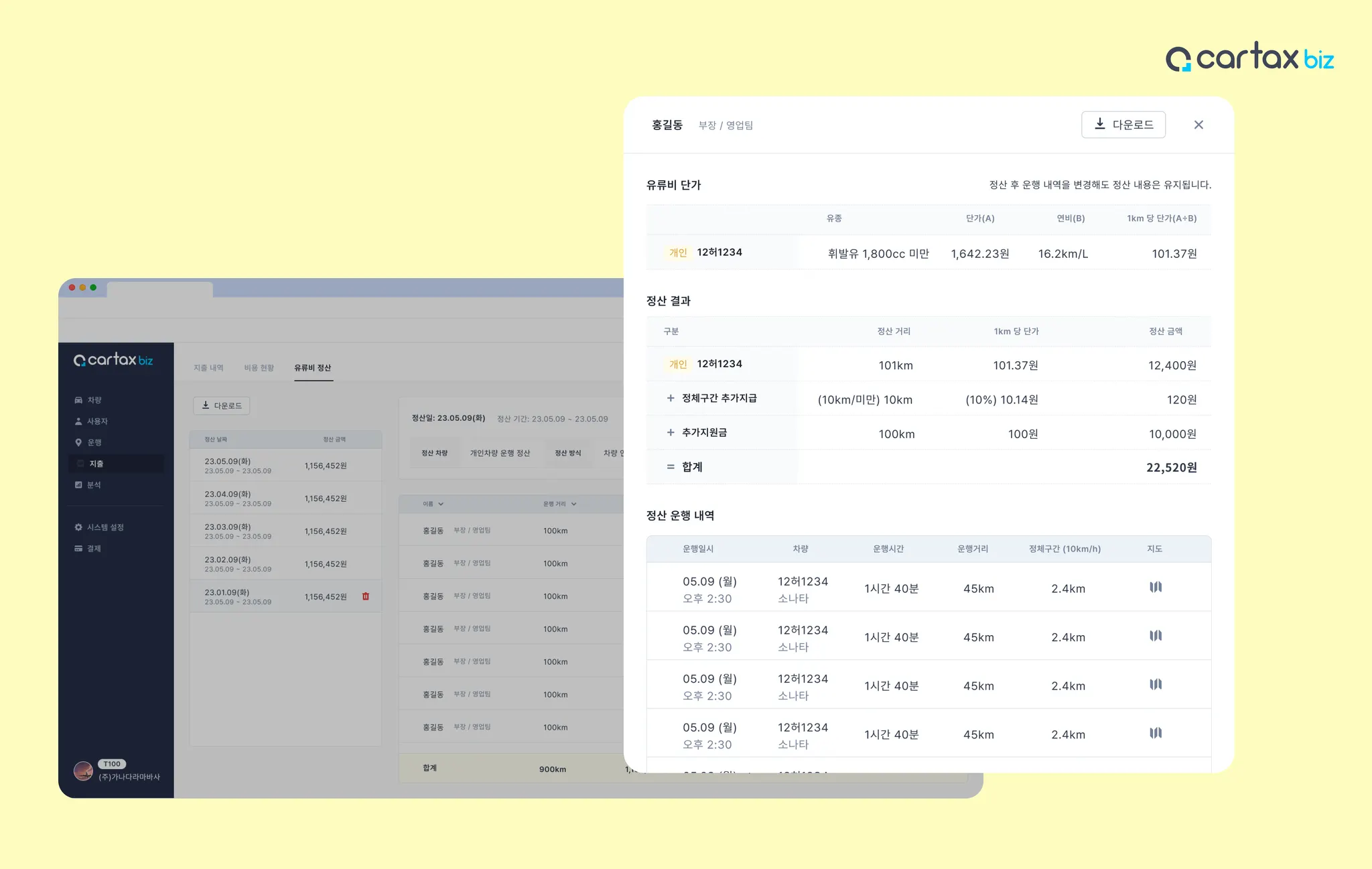This screenshot has width=1372, height=869.
Task: Switch to 비용 현황 tab
Action: (x=259, y=368)
